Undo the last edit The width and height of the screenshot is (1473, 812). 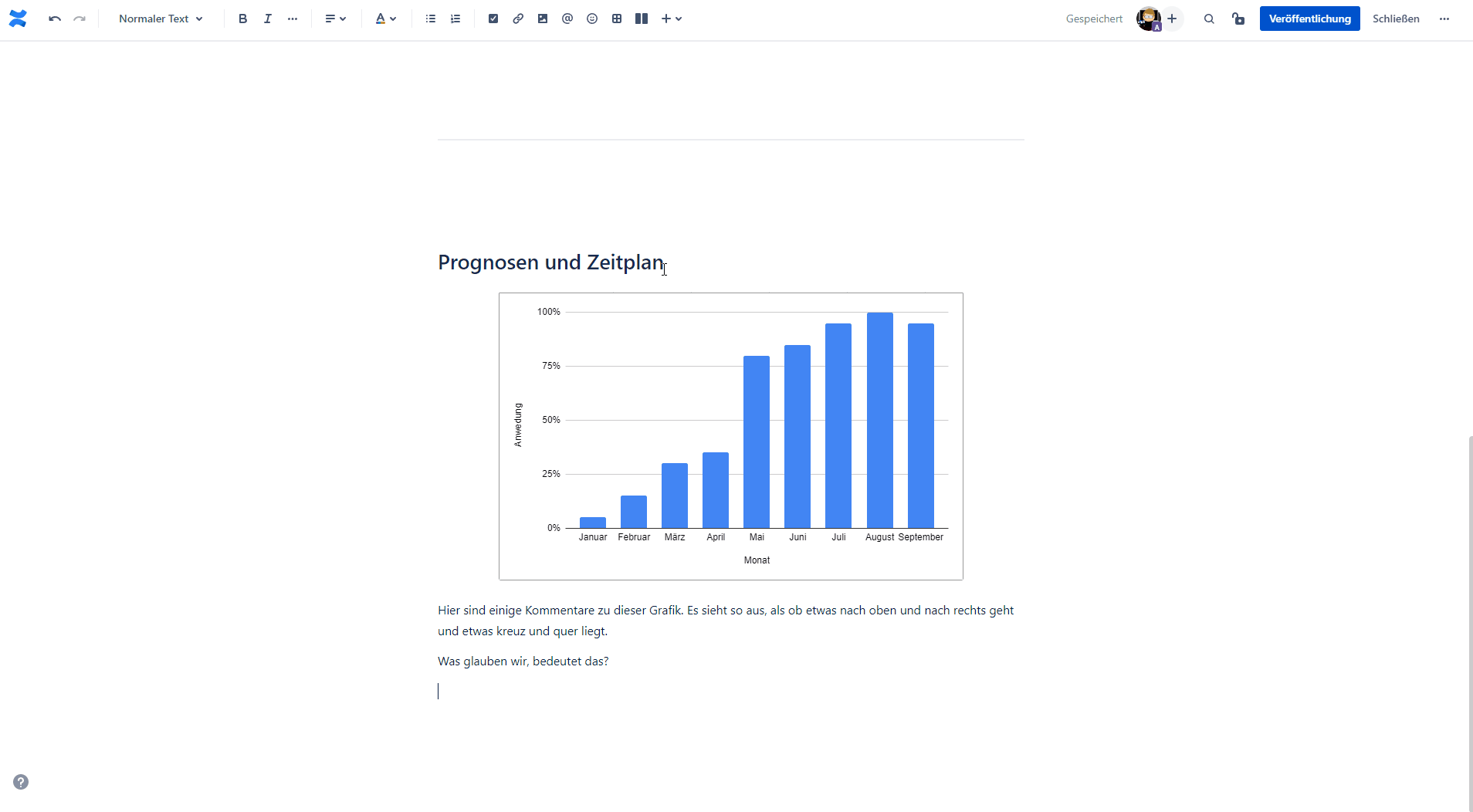pyautogui.click(x=55, y=19)
